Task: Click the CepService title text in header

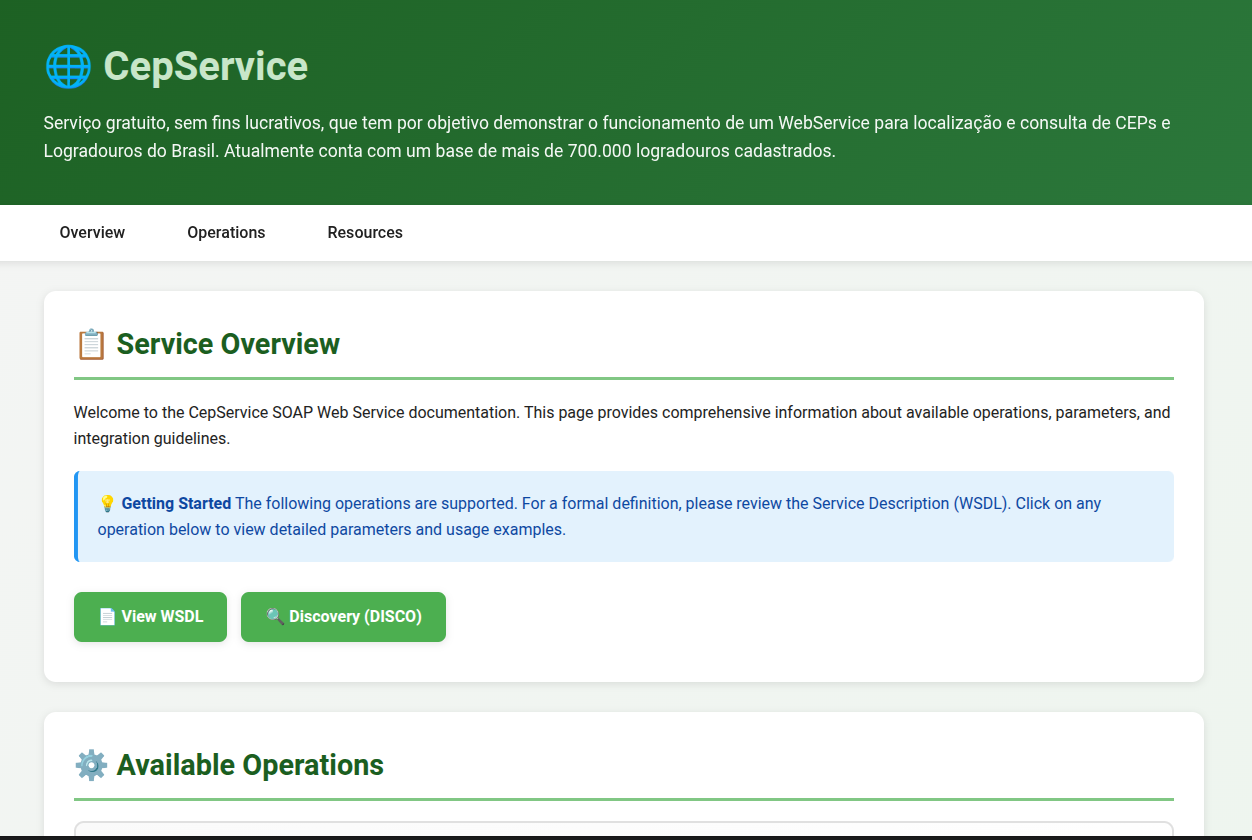Action: 206,67
